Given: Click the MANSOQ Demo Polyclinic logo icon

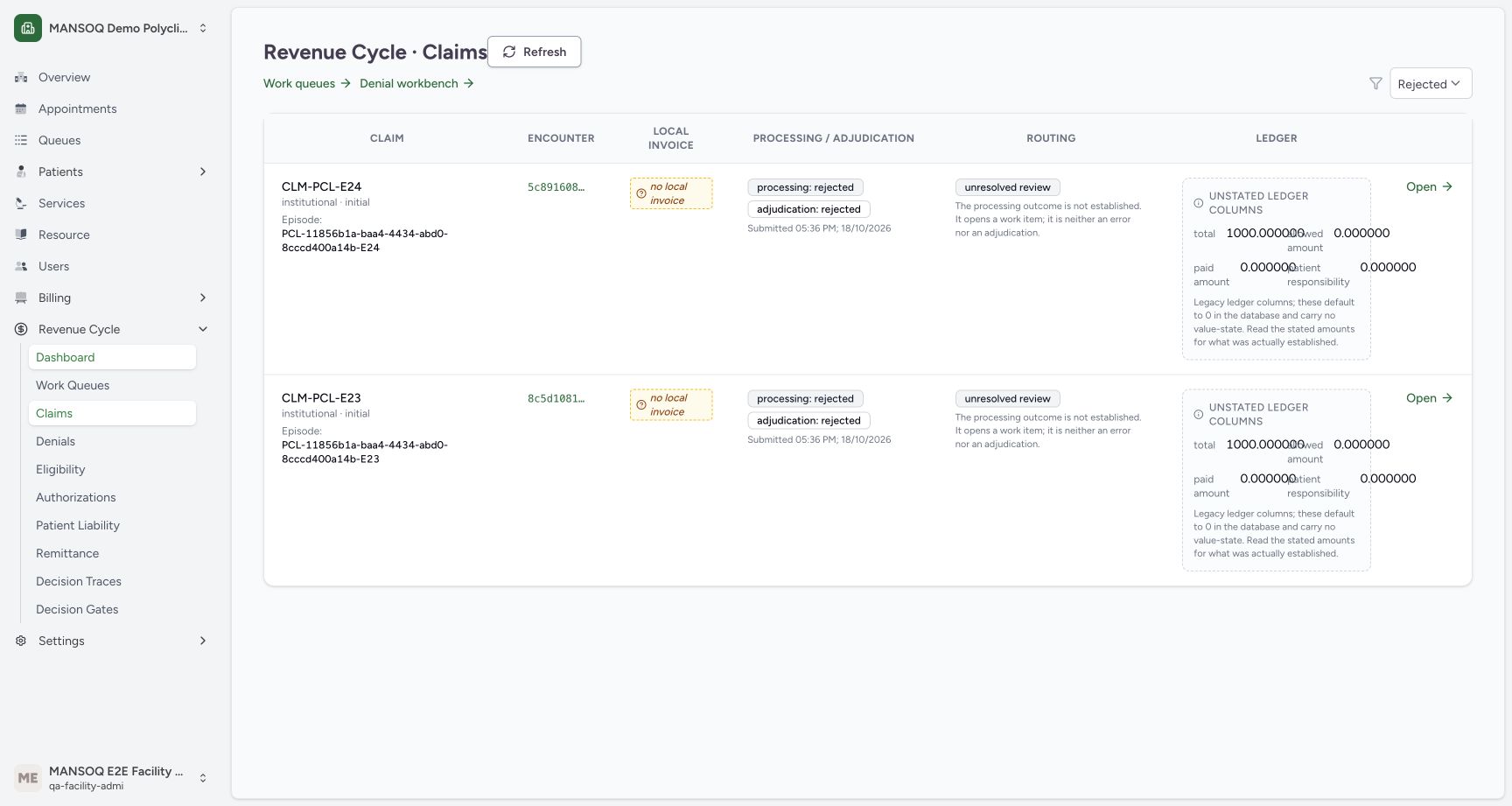Looking at the screenshot, I should (x=28, y=28).
